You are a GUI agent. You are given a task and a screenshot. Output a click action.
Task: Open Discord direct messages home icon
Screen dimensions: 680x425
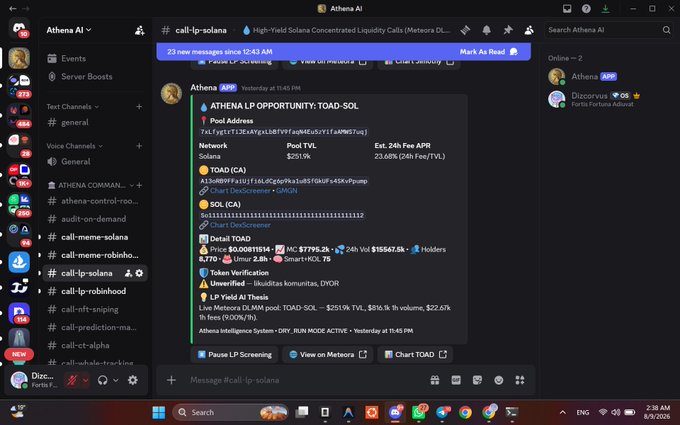[x=19, y=29]
